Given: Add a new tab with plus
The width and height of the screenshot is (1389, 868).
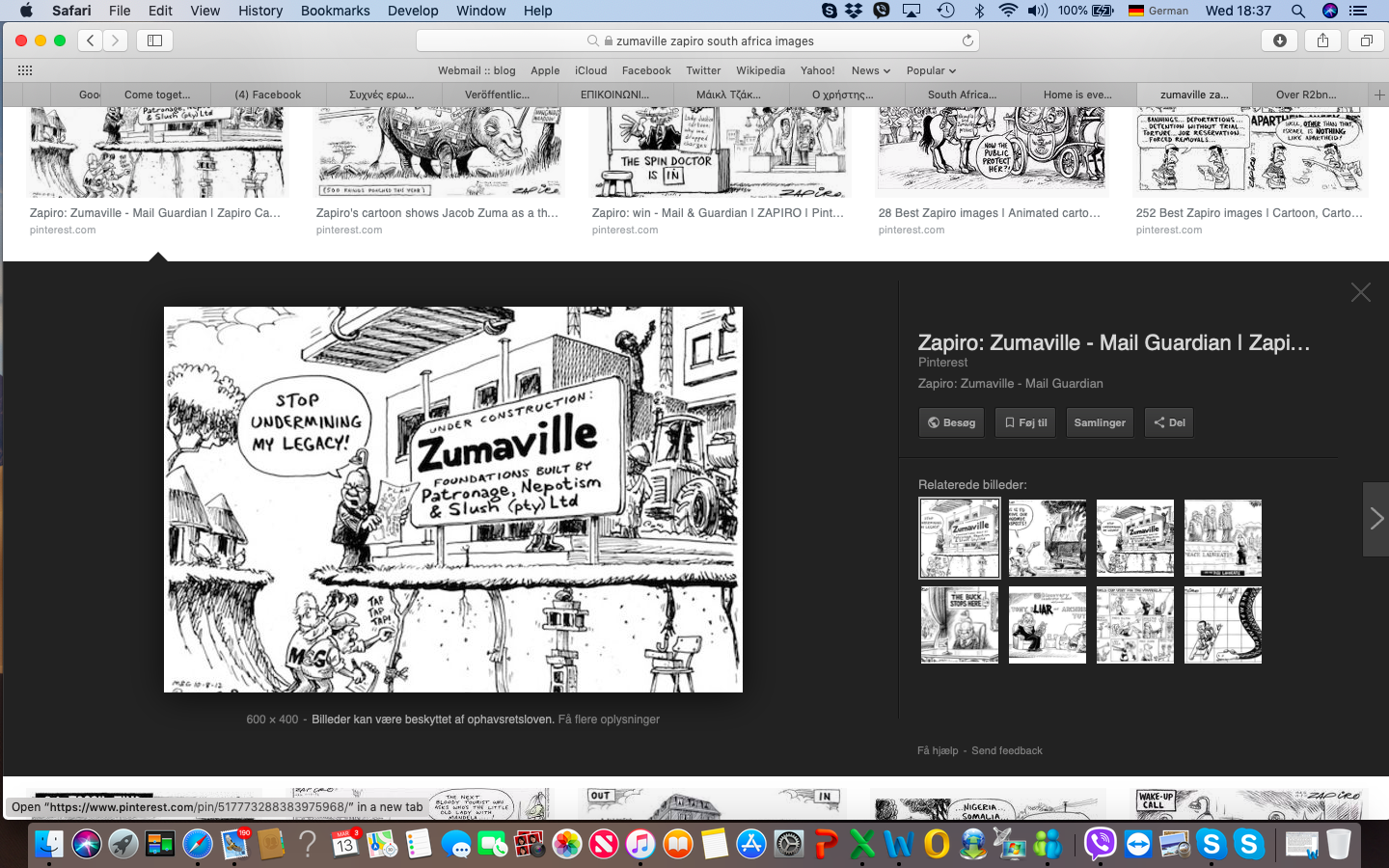Looking at the screenshot, I should [x=1379, y=95].
